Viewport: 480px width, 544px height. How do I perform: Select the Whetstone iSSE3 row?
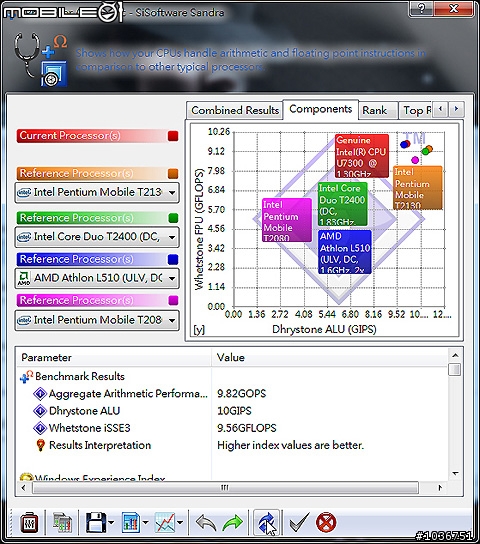pos(232,428)
